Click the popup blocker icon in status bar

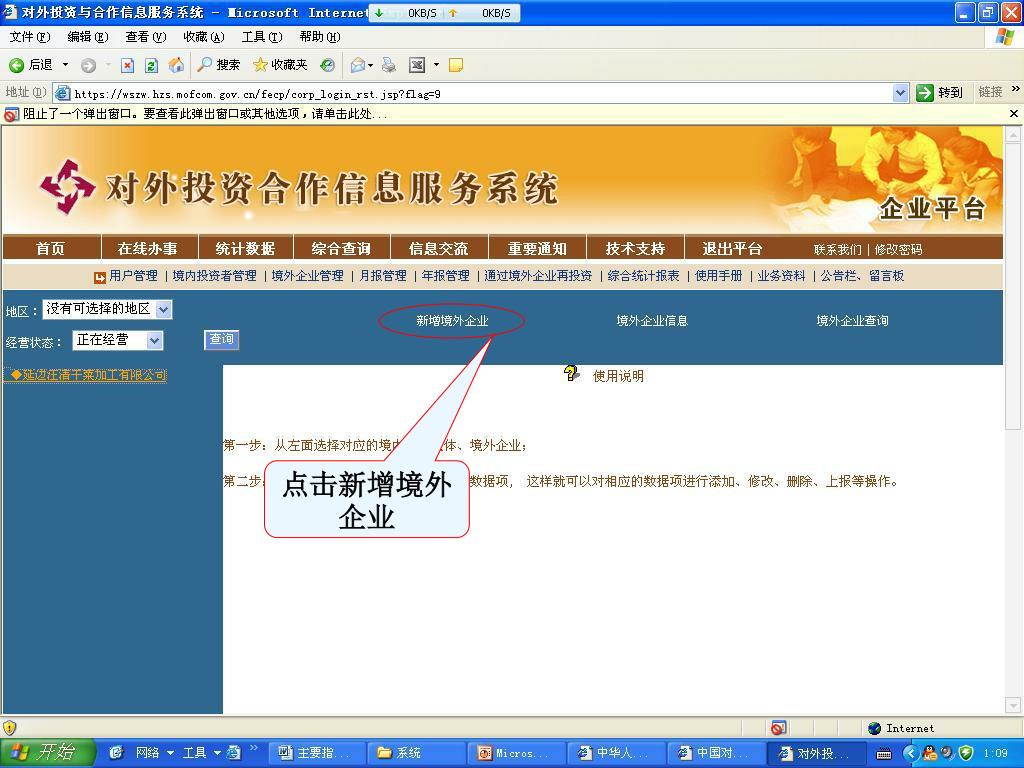pyautogui.click(x=778, y=728)
